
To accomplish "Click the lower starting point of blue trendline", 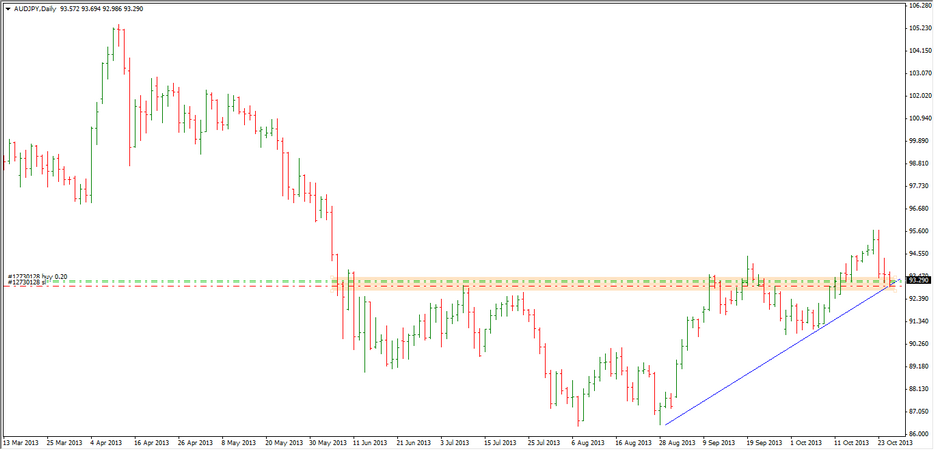I will (x=664, y=424).
